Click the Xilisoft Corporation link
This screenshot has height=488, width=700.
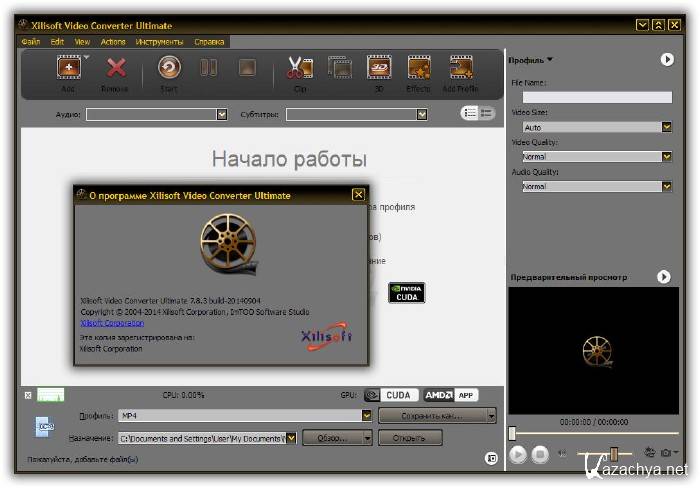(x=111, y=323)
